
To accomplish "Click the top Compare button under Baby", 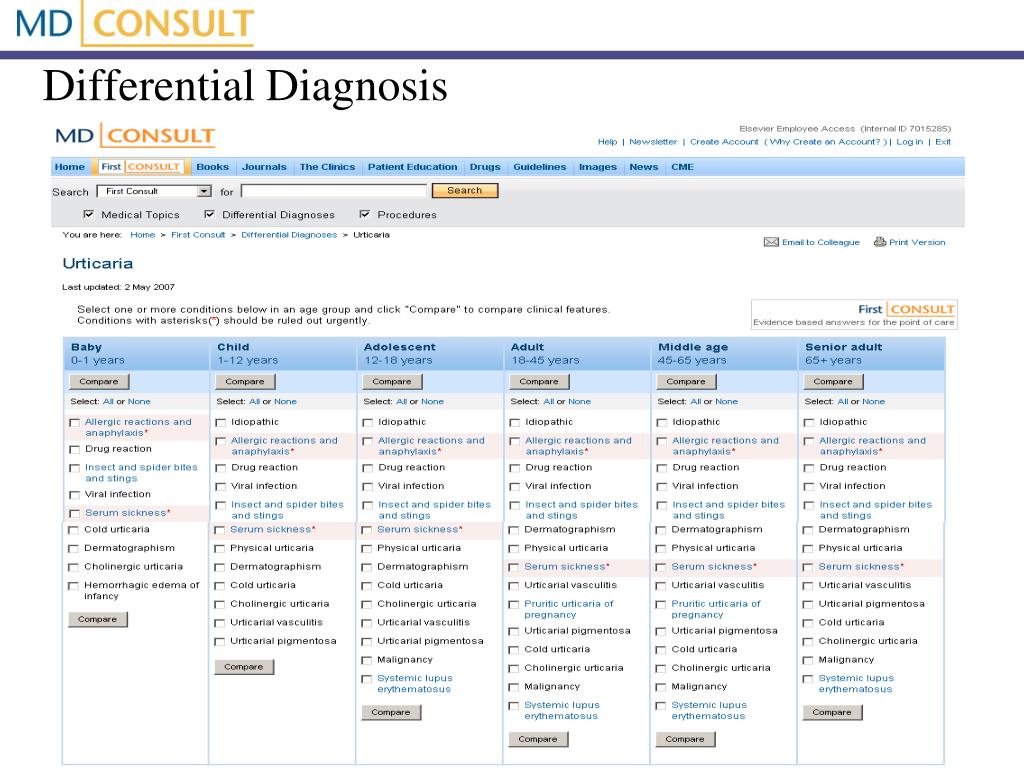I will tap(99, 381).
